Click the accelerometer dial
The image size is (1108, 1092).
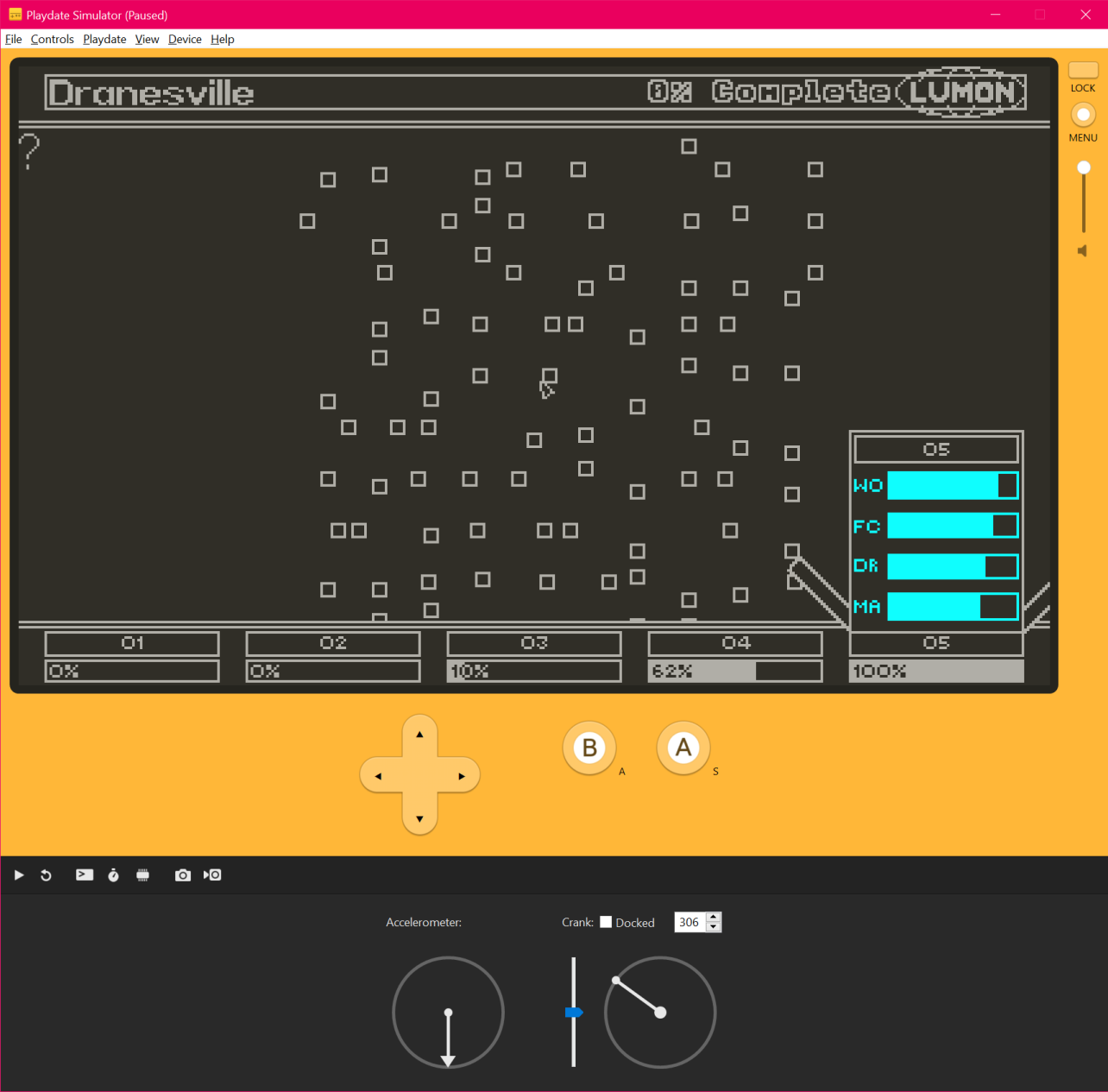[x=448, y=1012]
